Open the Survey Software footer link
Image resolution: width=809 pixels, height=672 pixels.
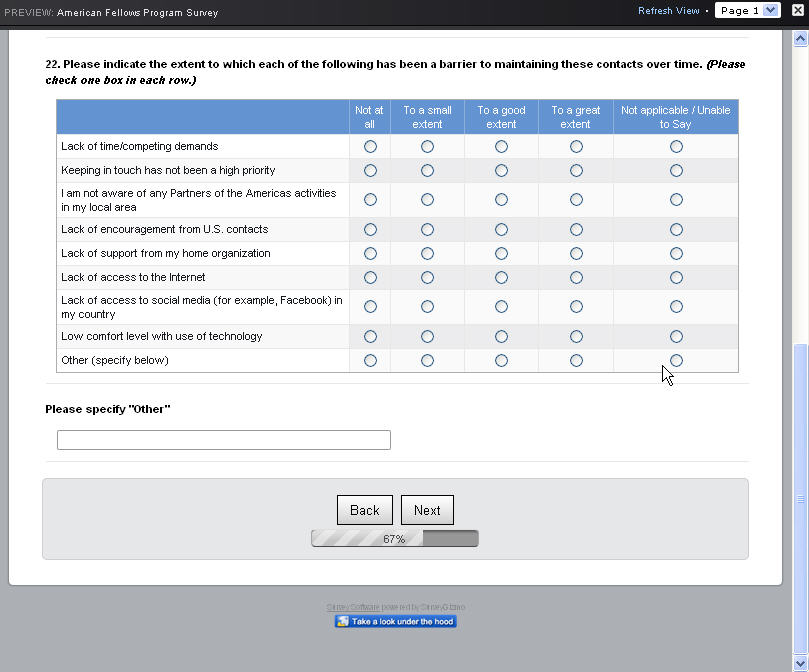click(353, 607)
